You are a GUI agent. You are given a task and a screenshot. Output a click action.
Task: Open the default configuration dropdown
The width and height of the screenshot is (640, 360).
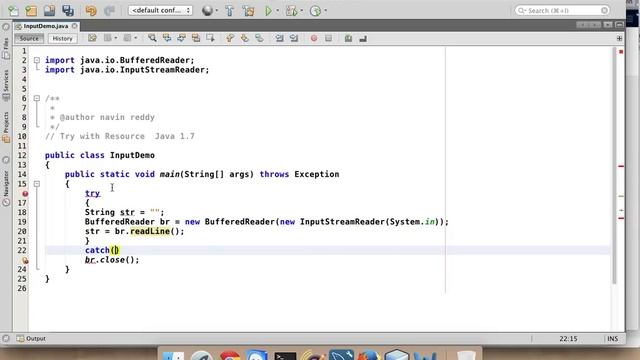(160, 10)
